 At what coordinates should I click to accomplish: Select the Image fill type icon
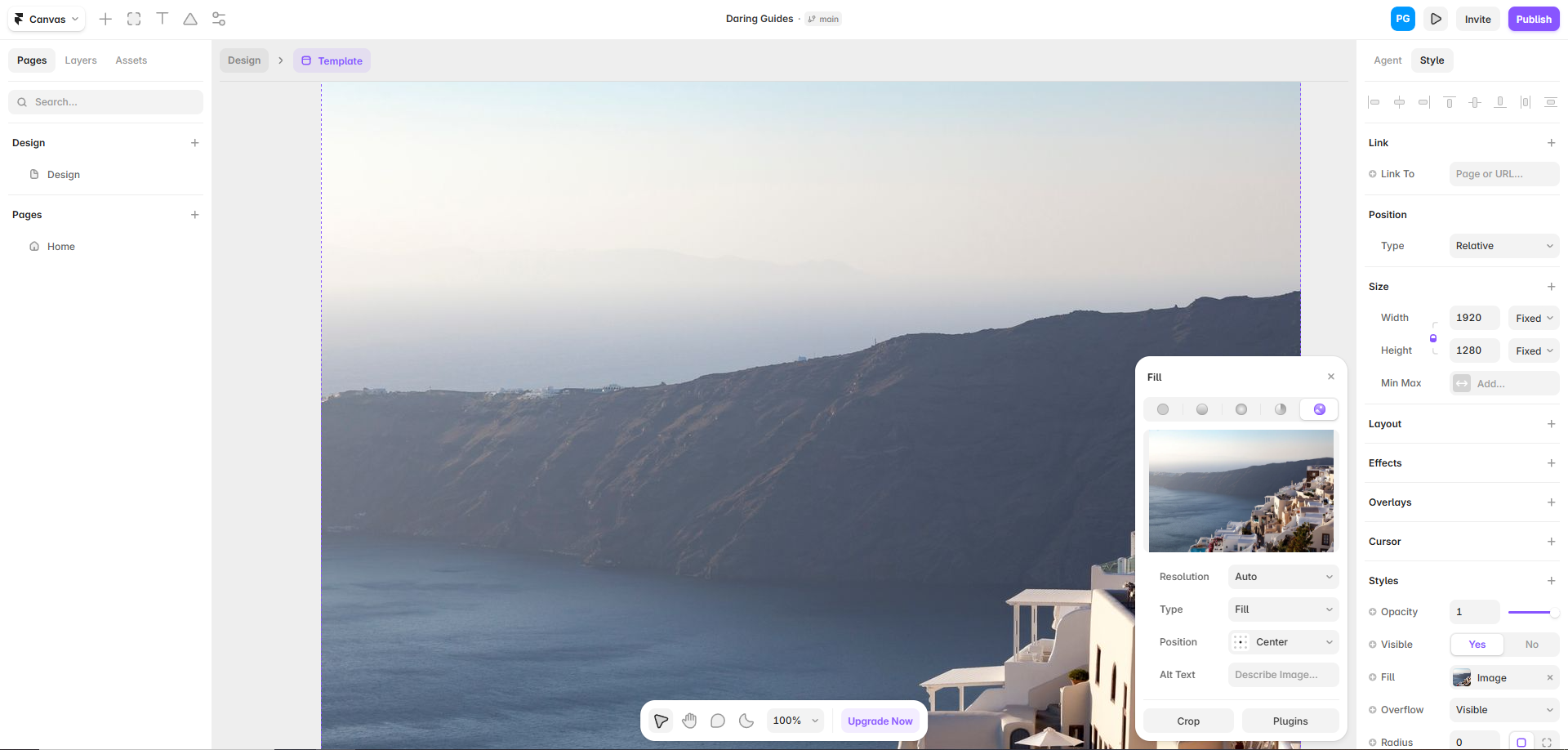point(1320,409)
